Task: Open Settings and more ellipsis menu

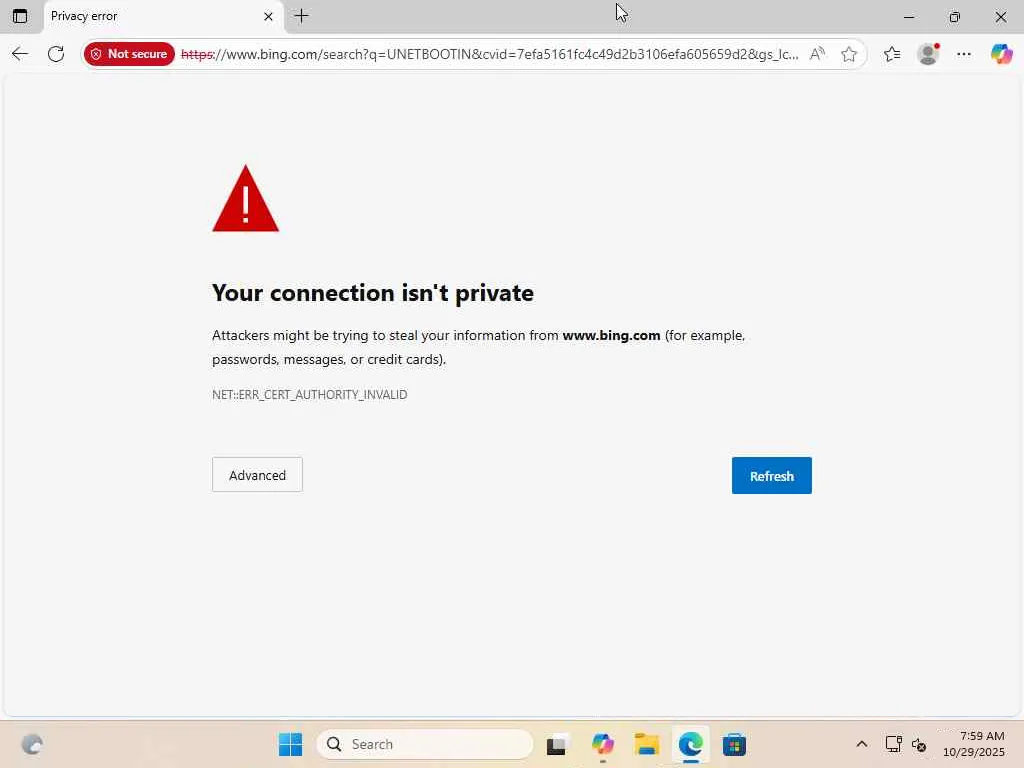Action: [x=964, y=54]
